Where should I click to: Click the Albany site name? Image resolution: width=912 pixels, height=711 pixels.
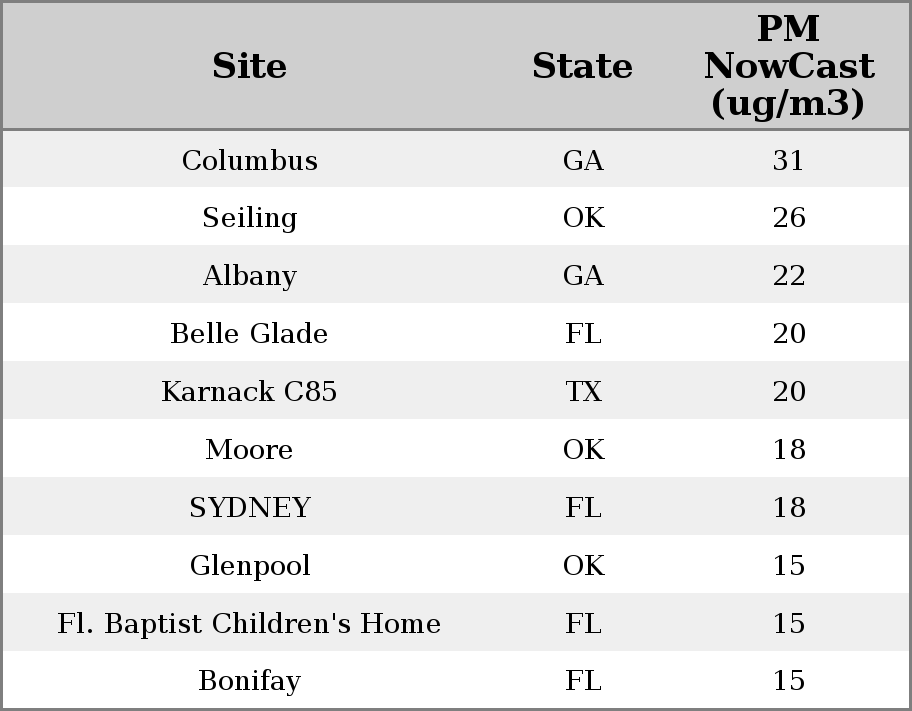[249, 276]
